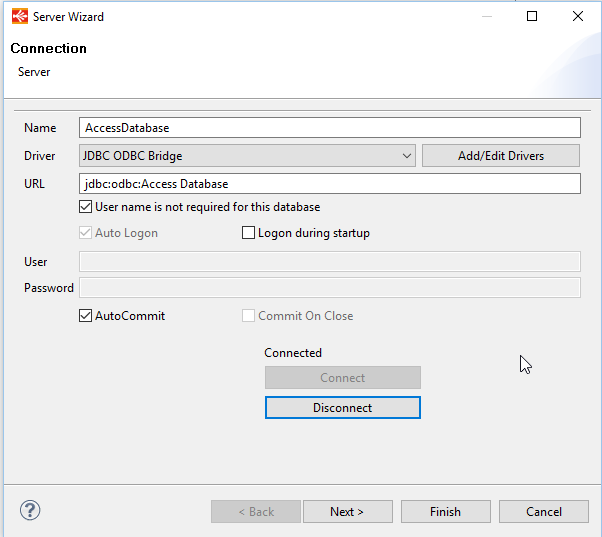Image resolution: width=602 pixels, height=537 pixels.
Task: Enable Logon during startup checkbox
Action: click(x=248, y=233)
